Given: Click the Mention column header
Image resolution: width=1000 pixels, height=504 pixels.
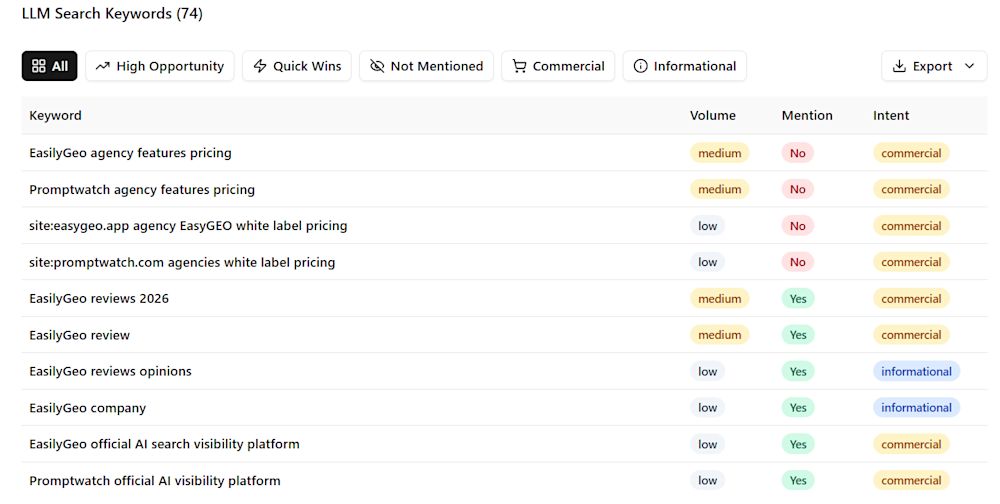Looking at the screenshot, I should (x=807, y=115).
